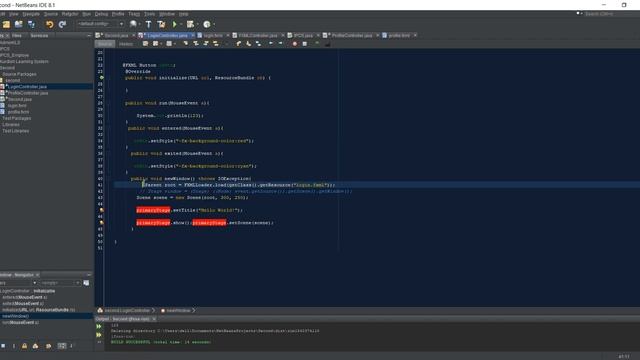Click the Shift Line Right icon
640x360 pixels.
(x=280, y=44)
